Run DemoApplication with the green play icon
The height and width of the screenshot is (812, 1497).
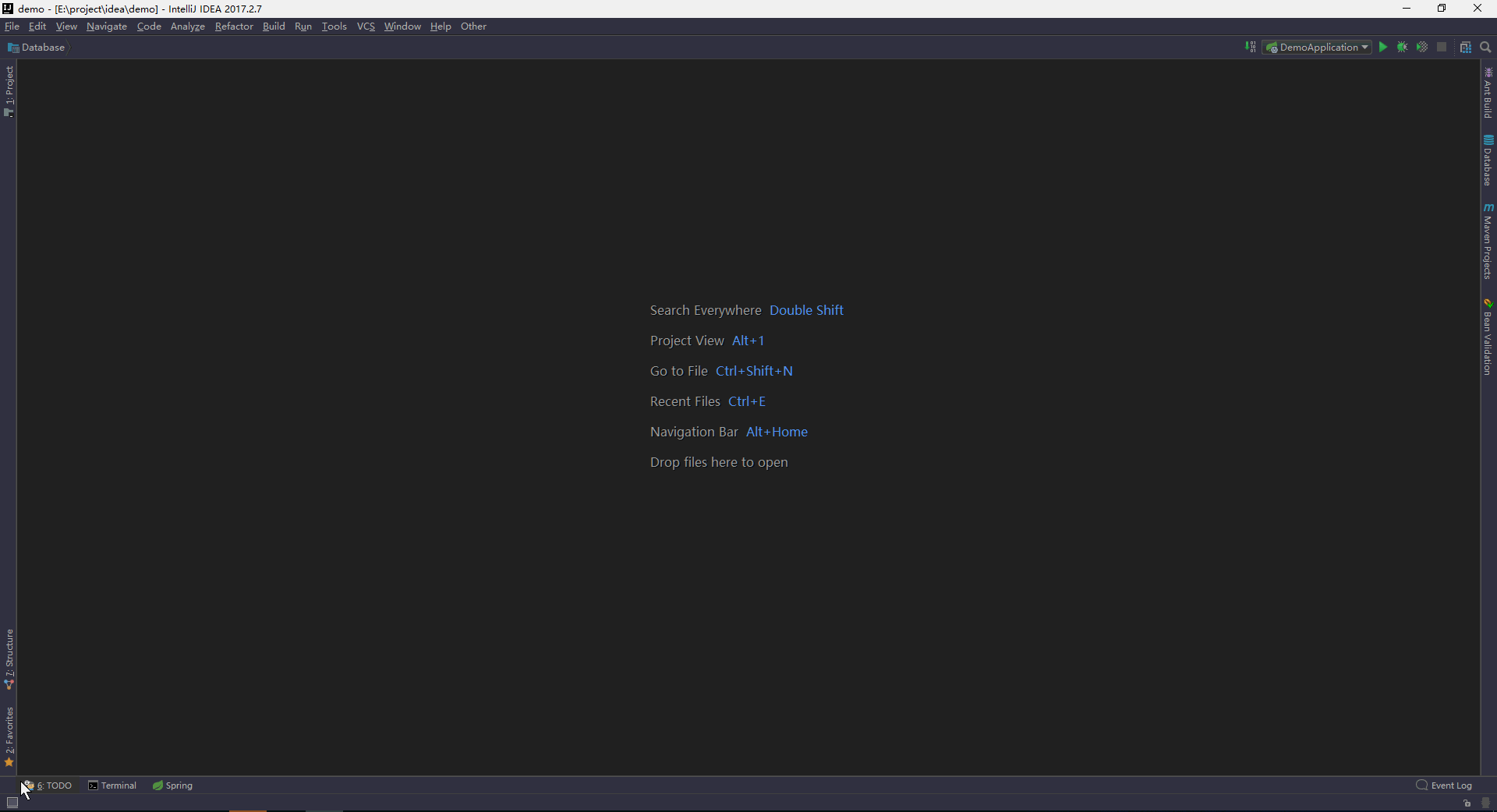1383,48
